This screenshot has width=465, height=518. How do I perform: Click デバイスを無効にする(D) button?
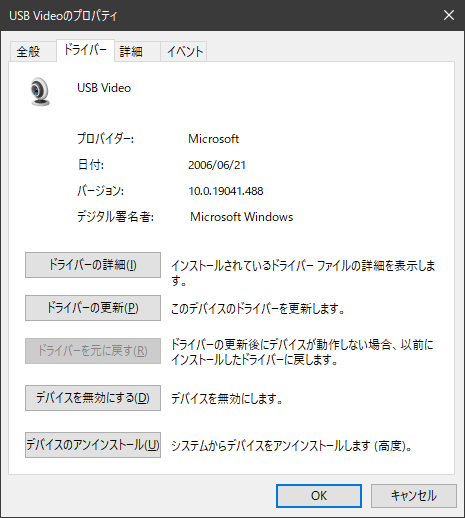[x=93, y=398]
